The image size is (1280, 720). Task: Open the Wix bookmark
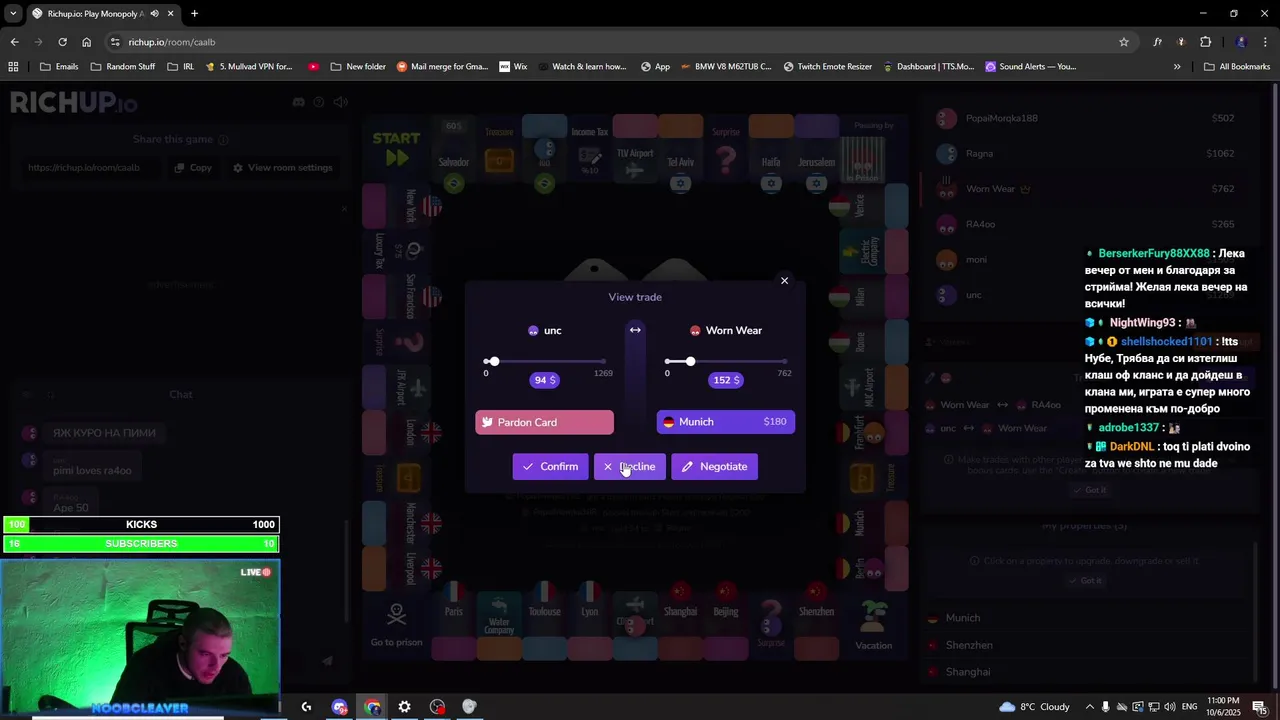[513, 67]
